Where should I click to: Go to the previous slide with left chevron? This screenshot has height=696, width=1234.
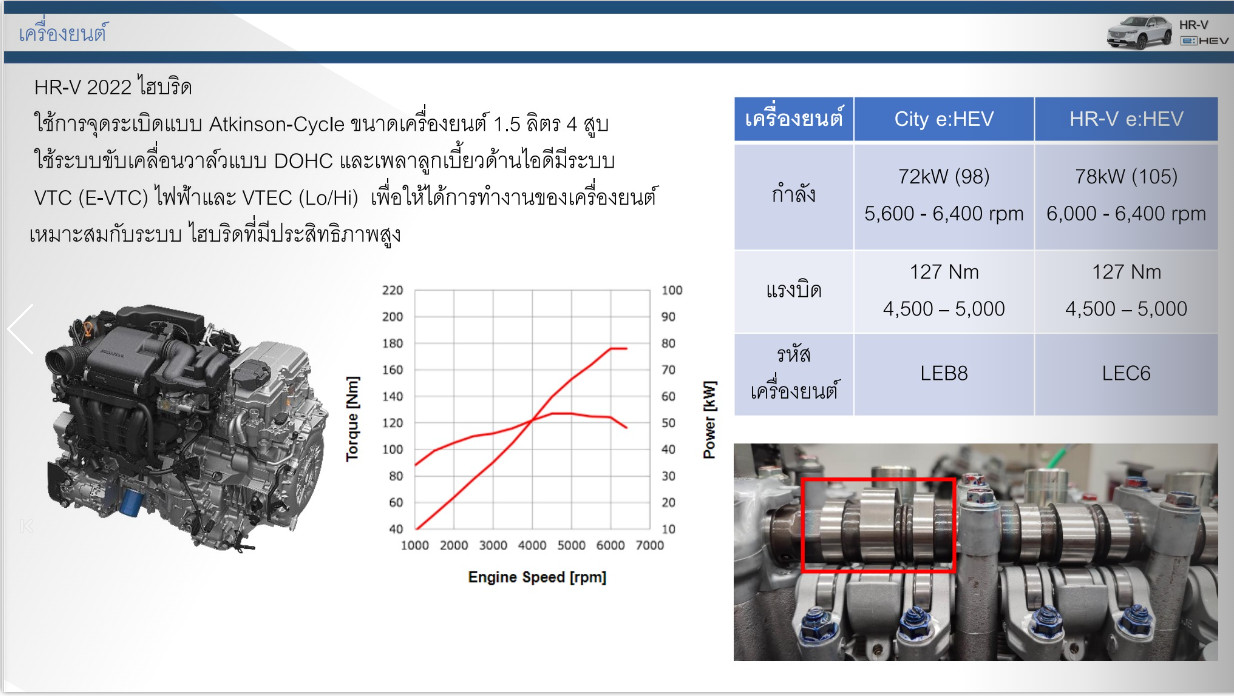20,330
